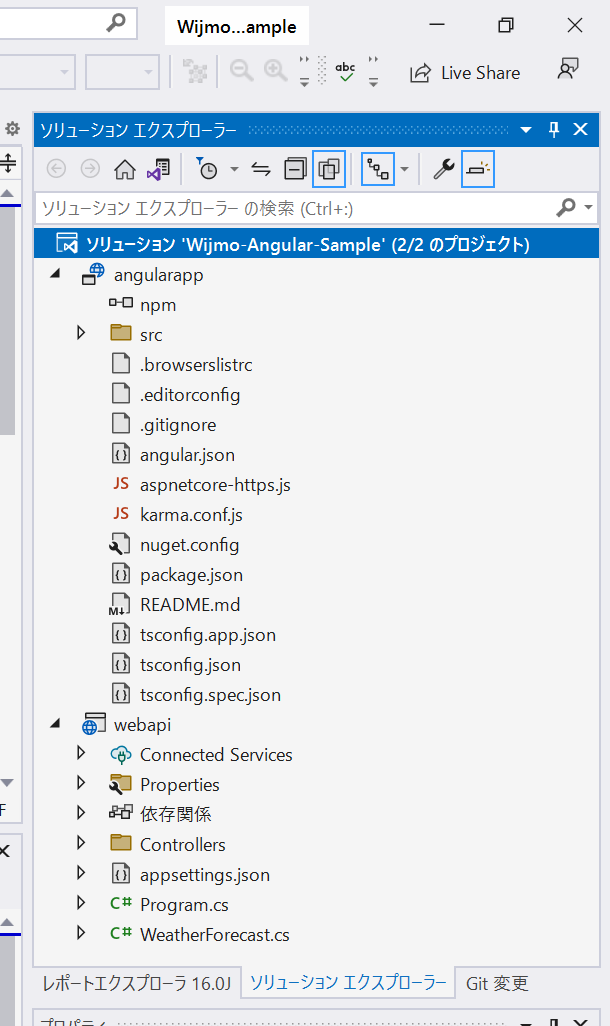The image size is (610, 1026).
Task: Open Solution Explorer window position dropdown
Action: pyautogui.click(x=526, y=130)
